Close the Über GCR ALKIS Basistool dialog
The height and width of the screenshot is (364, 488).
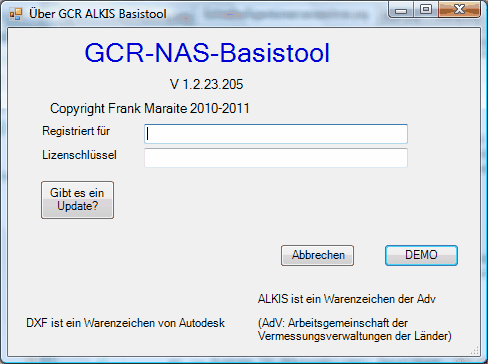(459, 10)
